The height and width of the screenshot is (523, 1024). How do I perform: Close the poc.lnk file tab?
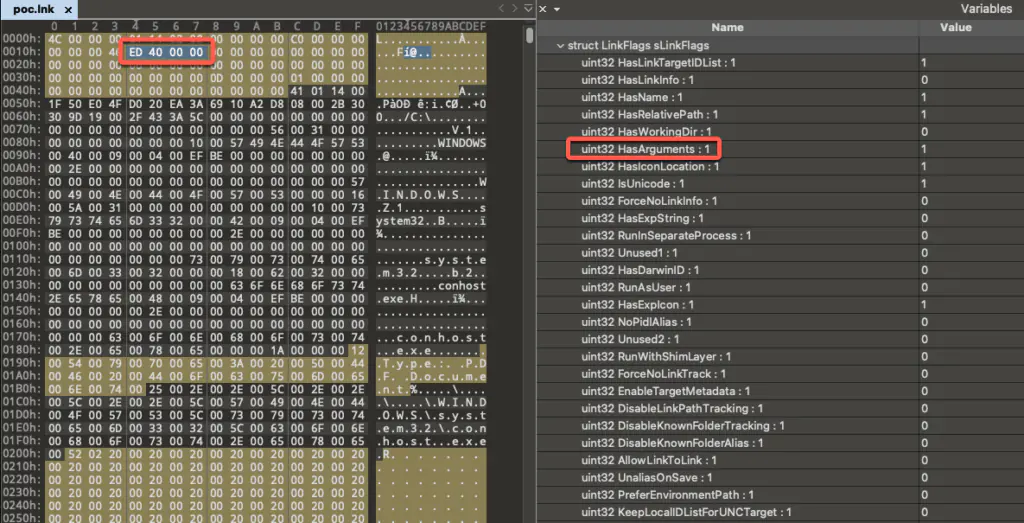[x=68, y=9]
